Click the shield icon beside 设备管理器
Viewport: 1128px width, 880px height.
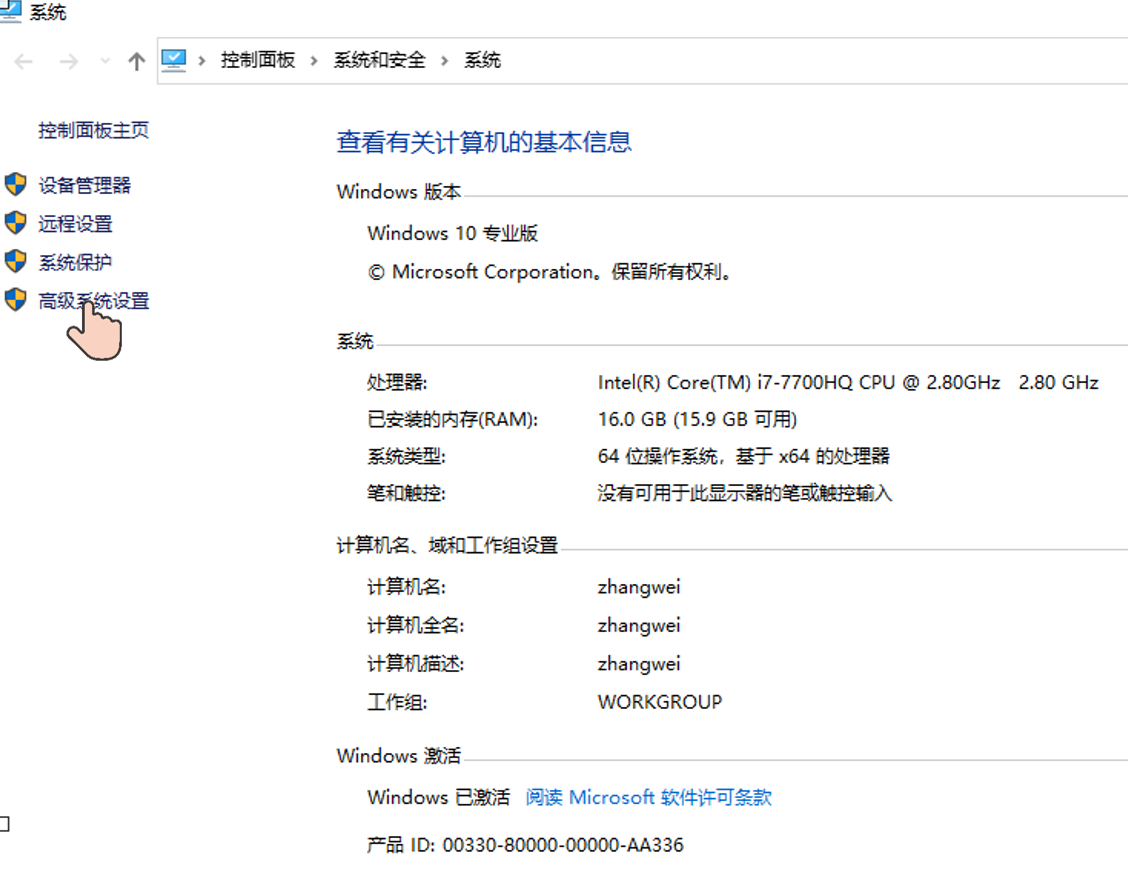(x=16, y=184)
